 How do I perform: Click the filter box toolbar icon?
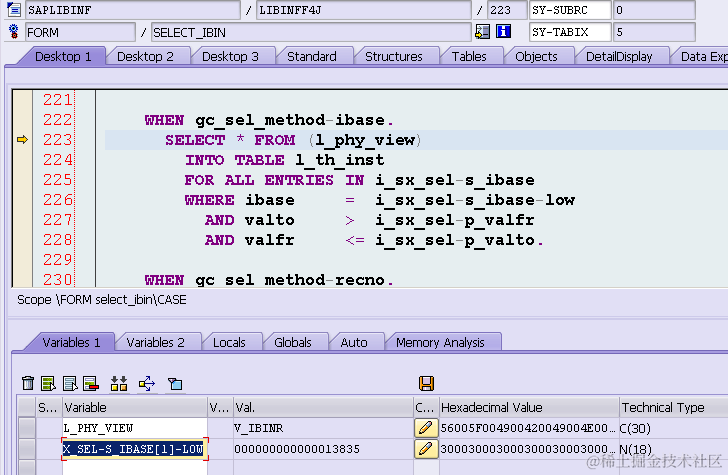tap(175, 384)
